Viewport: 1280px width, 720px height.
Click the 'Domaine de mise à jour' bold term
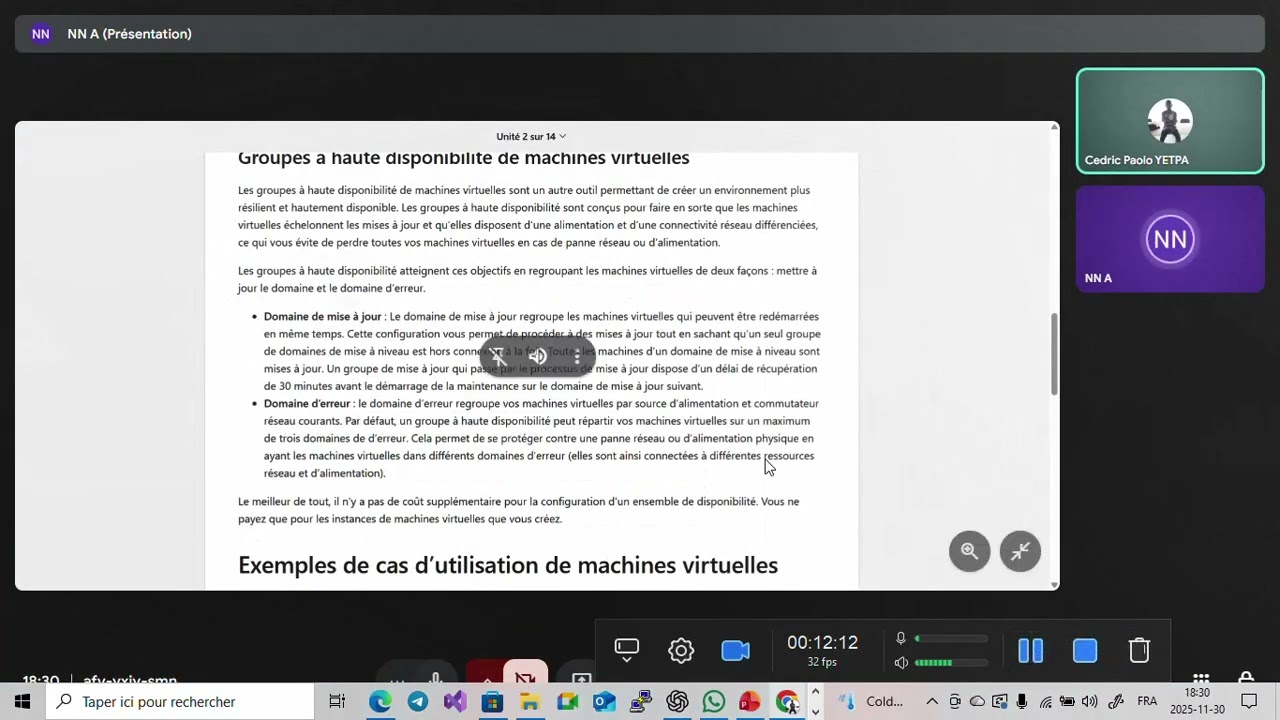click(x=323, y=317)
